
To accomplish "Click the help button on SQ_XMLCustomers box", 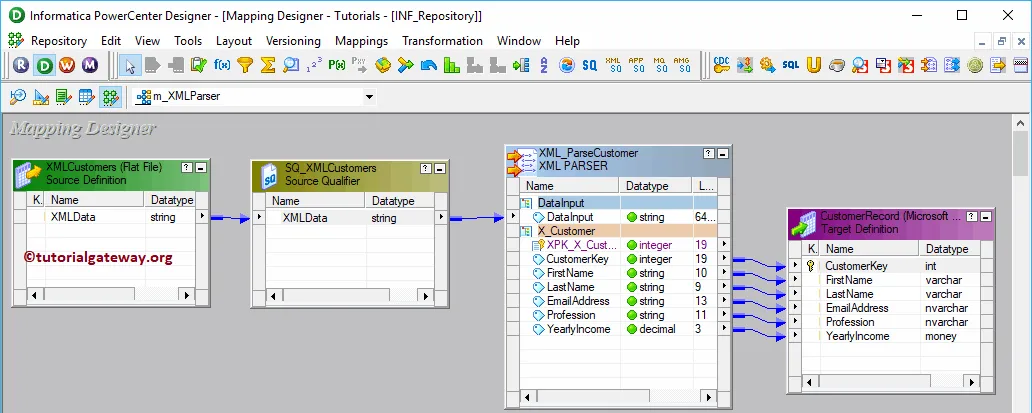I will [x=427, y=168].
